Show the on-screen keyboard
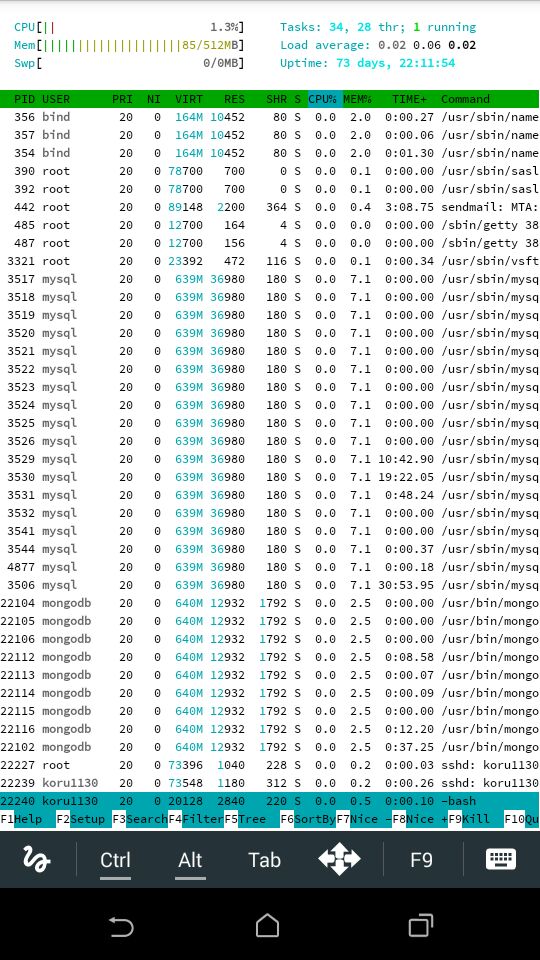The image size is (540, 960). pyautogui.click(x=501, y=860)
